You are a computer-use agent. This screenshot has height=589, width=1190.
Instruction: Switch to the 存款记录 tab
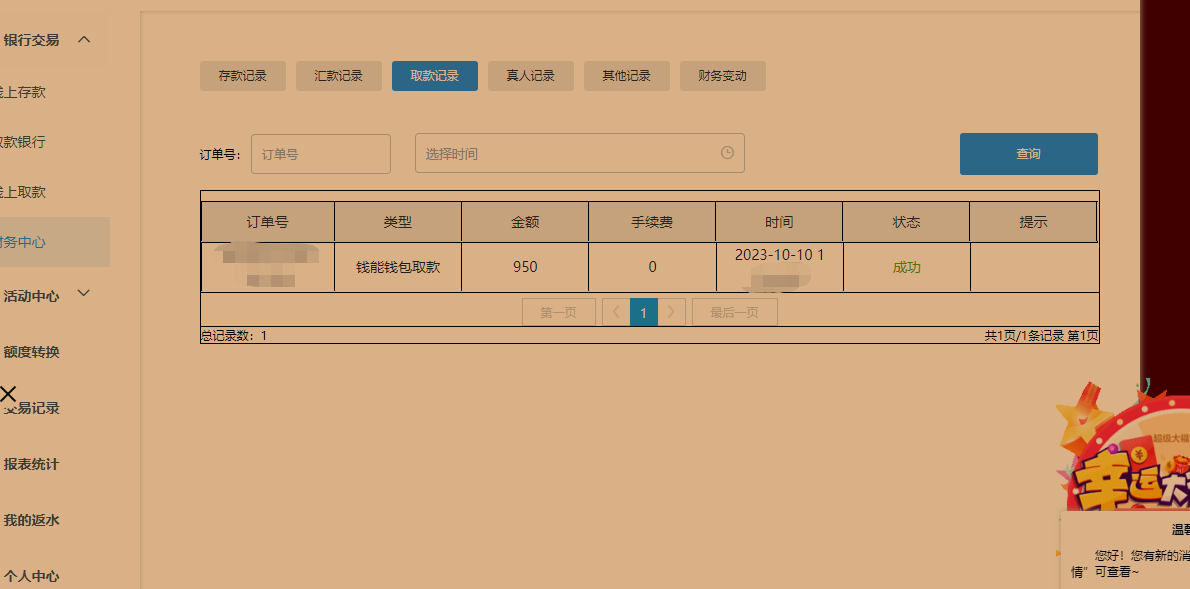(243, 76)
